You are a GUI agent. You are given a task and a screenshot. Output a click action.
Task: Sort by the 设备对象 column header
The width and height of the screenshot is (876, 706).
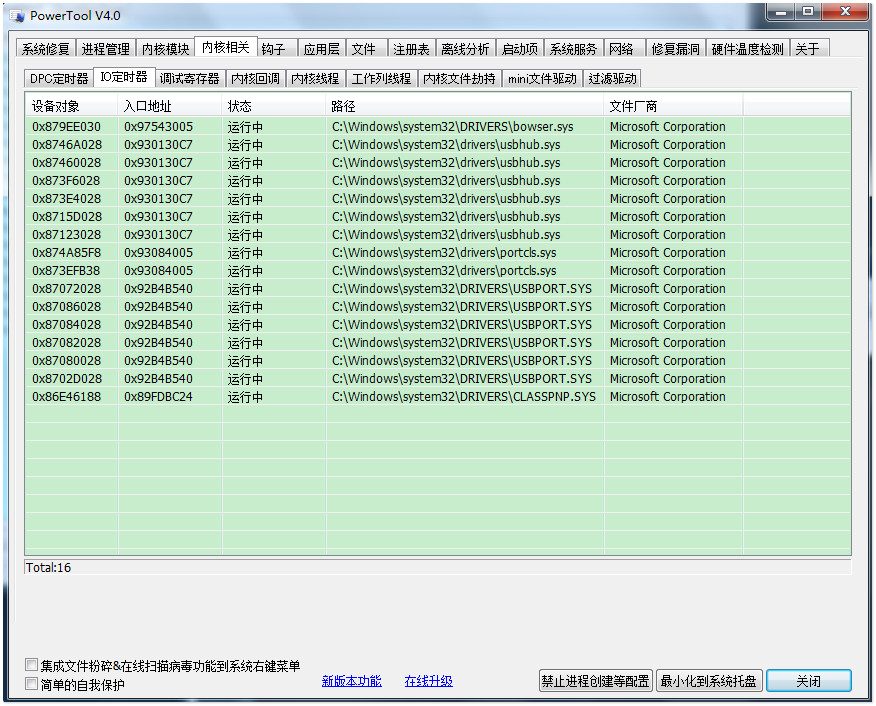click(x=72, y=106)
